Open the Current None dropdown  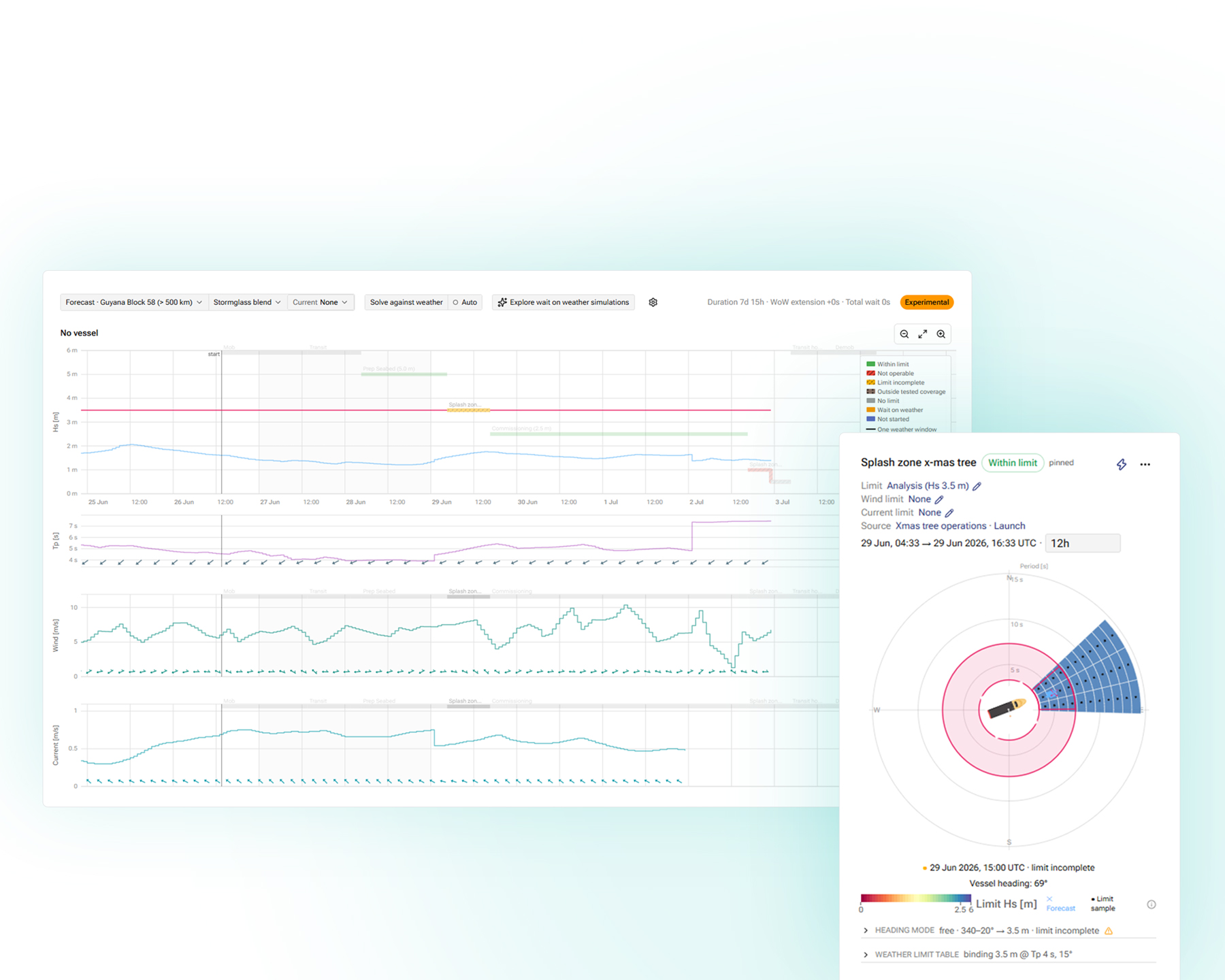point(321,302)
